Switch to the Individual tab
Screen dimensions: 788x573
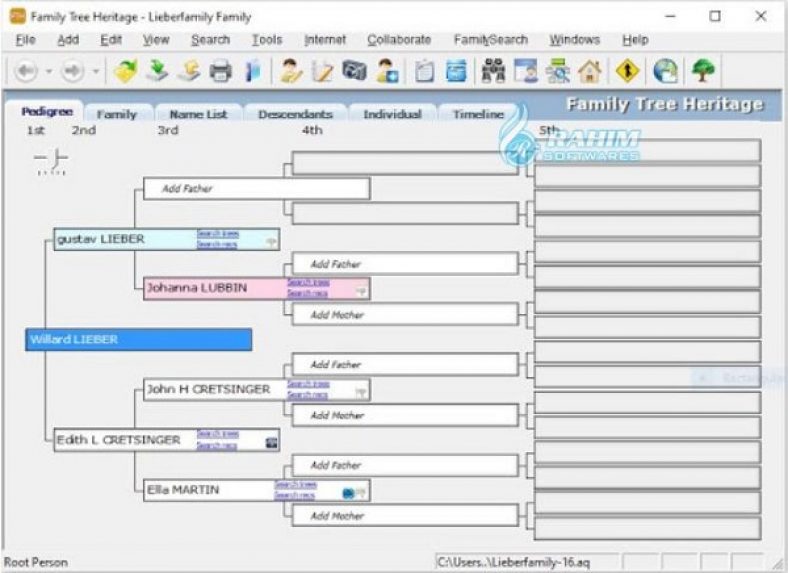392,115
